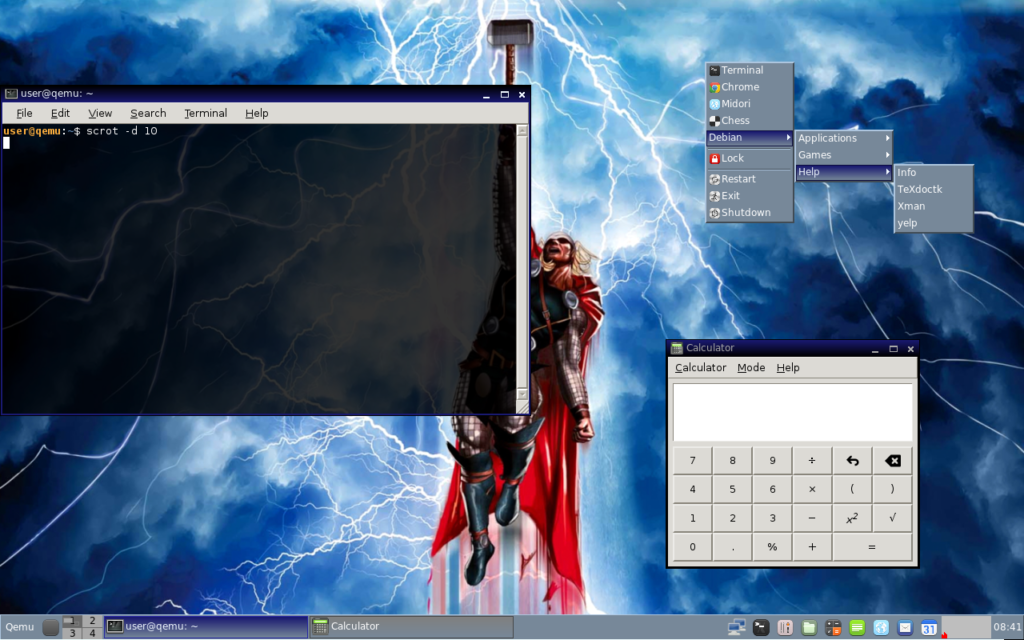Viewport: 1024px width, 640px height.
Task: Switch to virtual desktop 2
Action: (x=92, y=621)
